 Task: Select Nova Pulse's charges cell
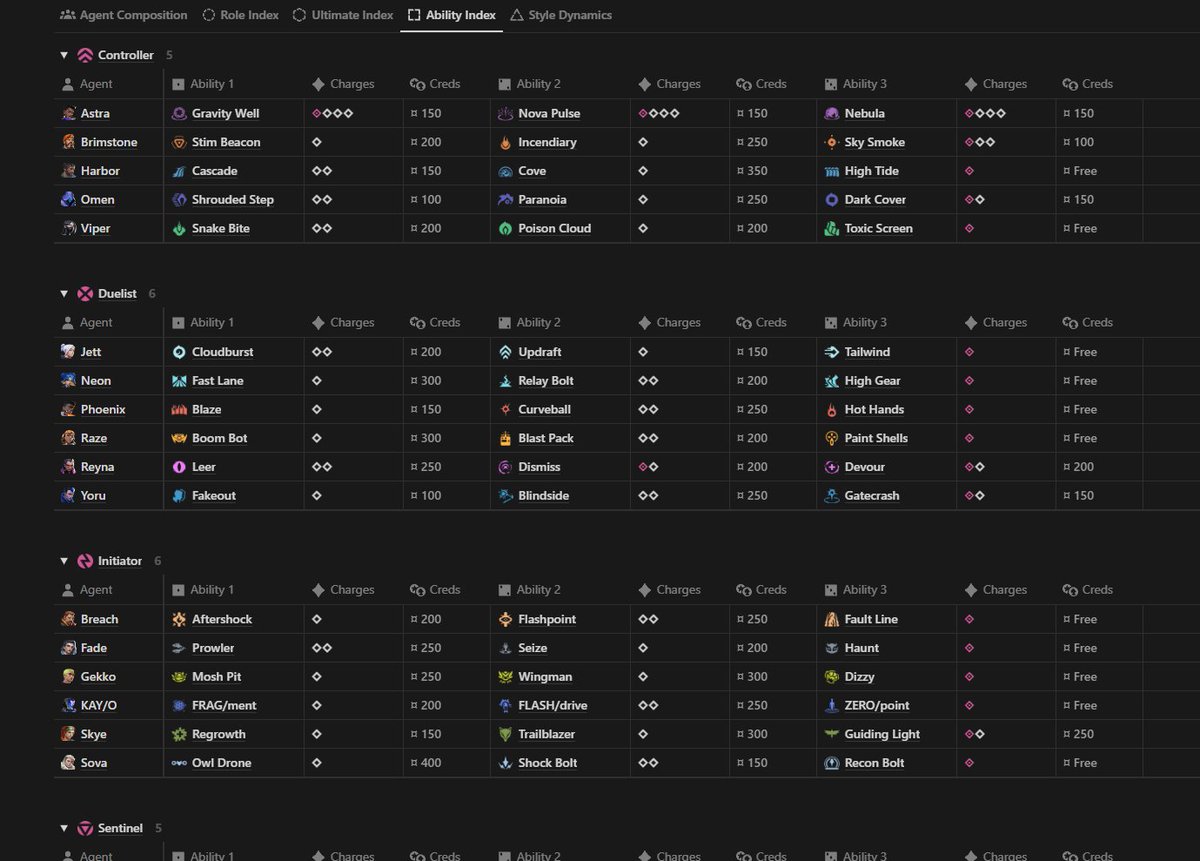(680, 113)
